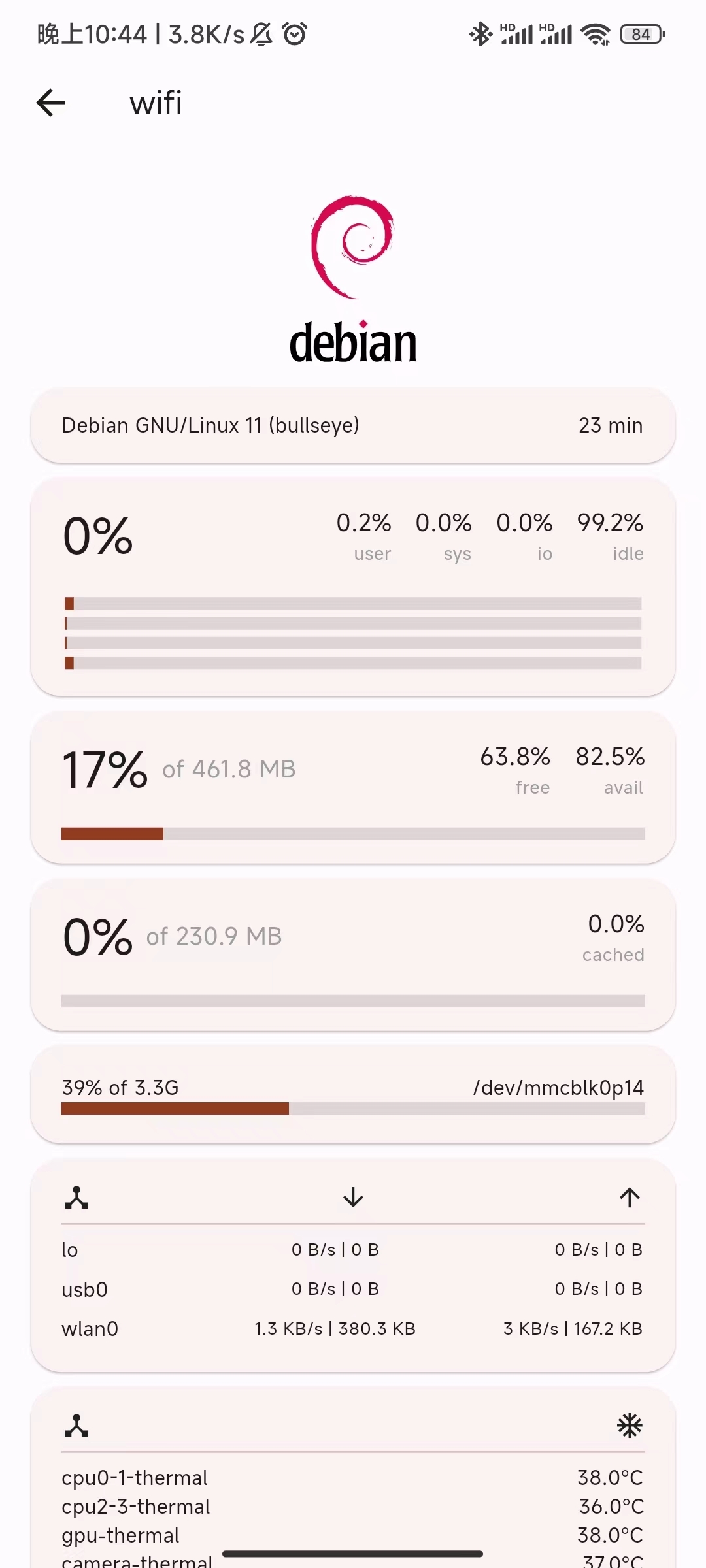
Task: Tap the upload arrow icon in the network card
Action: tap(630, 1198)
